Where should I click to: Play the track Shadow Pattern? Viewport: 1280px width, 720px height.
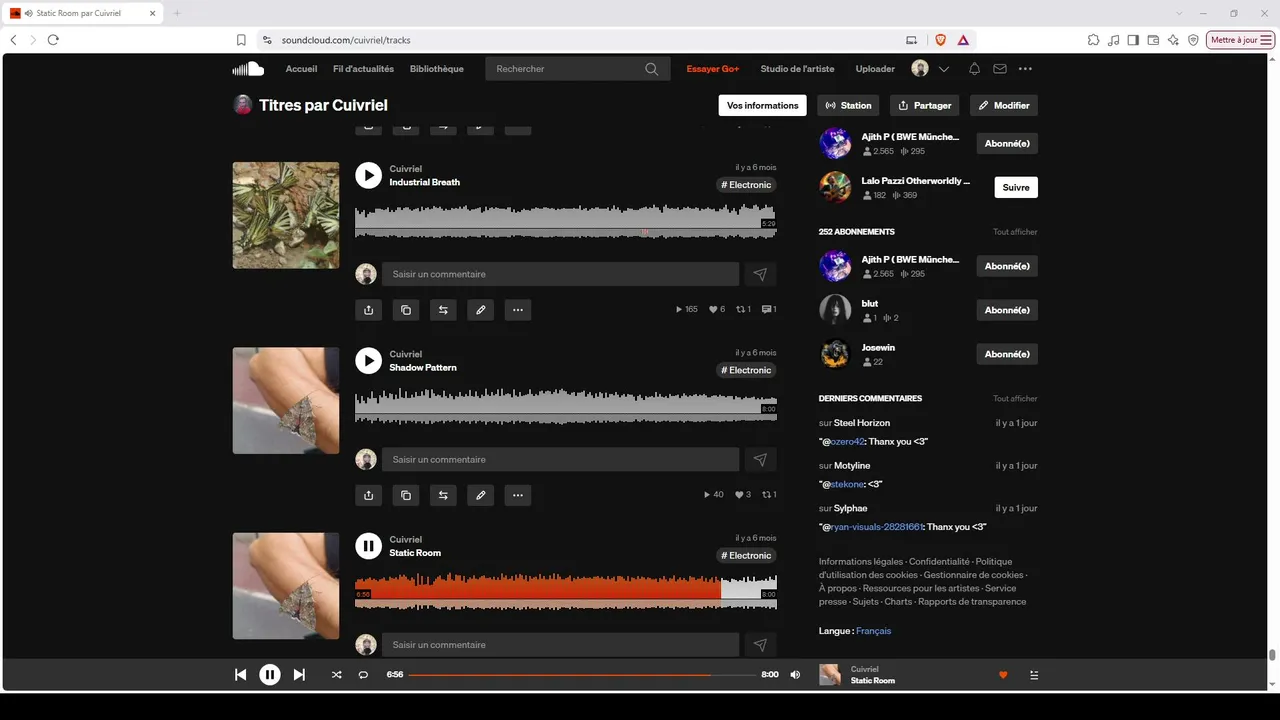(x=368, y=360)
